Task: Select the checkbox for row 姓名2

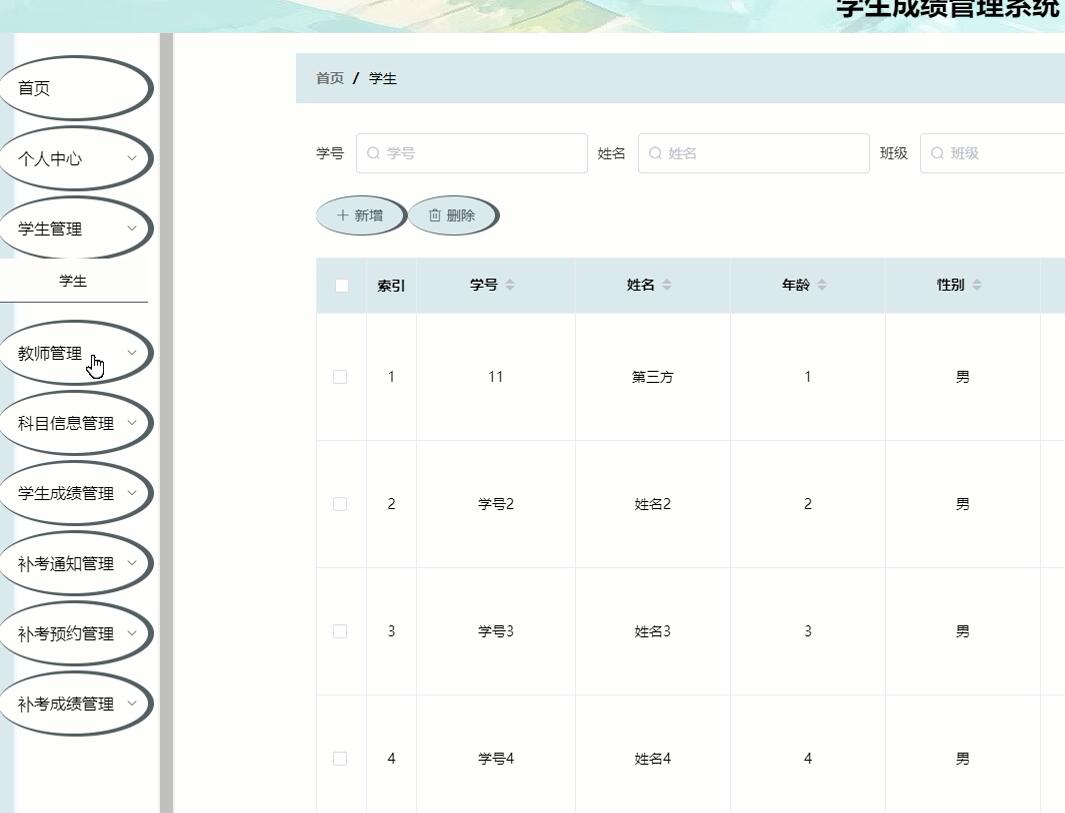Action: 340,504
